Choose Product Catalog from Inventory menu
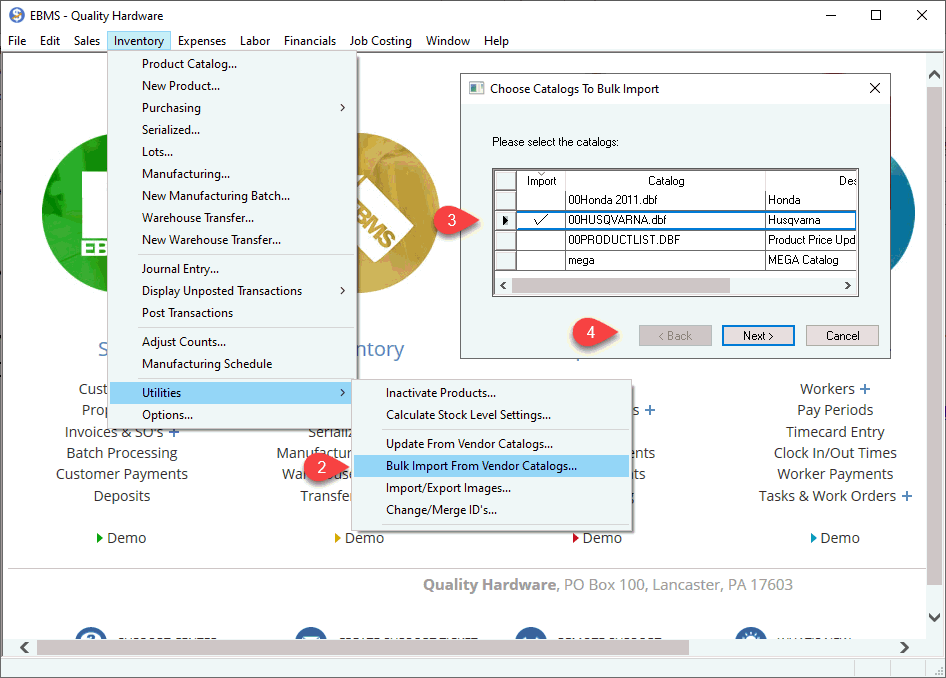 click(x=232, y=64)
